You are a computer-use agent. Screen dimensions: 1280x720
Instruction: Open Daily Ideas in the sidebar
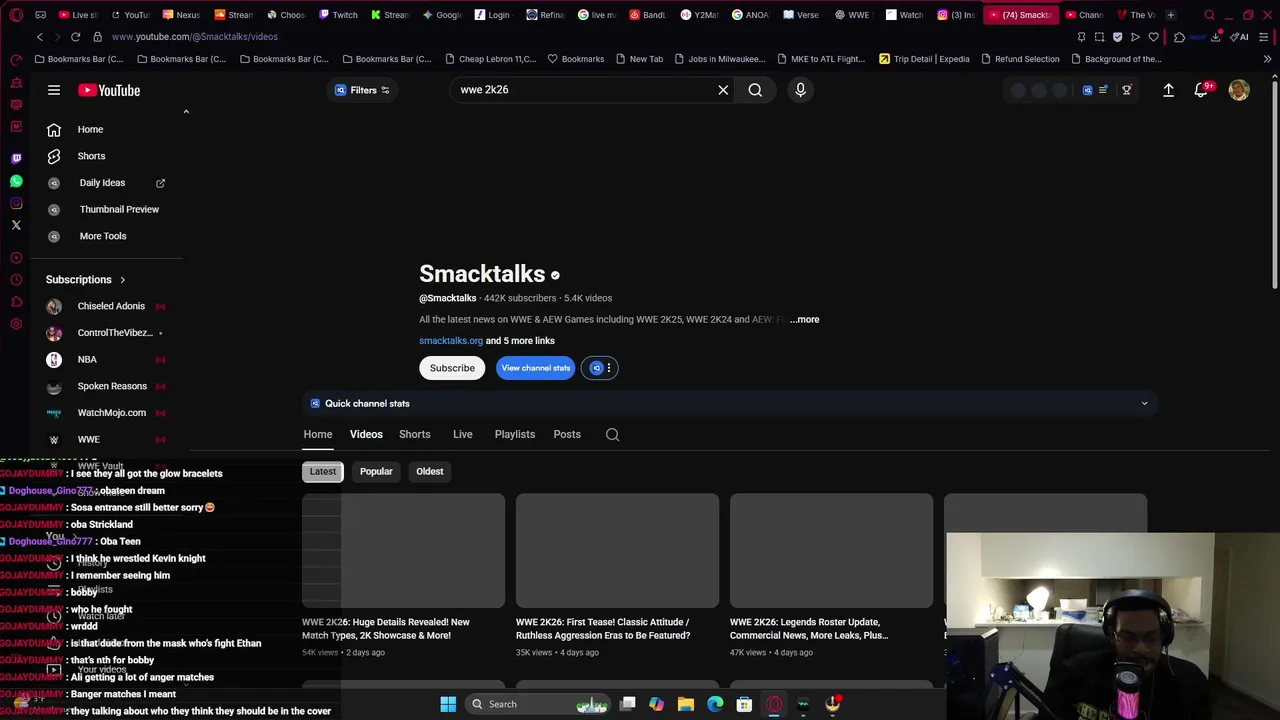pyautogui.click(x=102, y=183)
